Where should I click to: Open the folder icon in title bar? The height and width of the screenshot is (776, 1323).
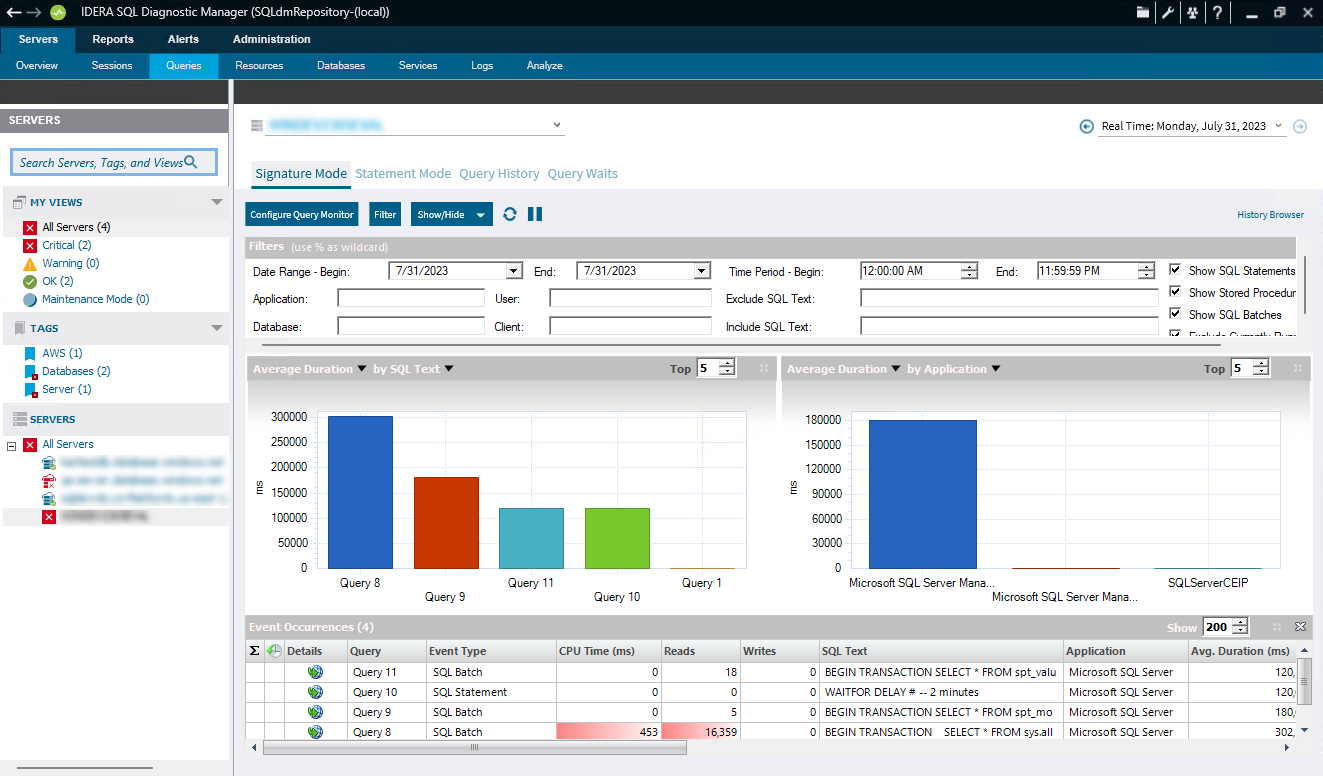click(1143, 13)
